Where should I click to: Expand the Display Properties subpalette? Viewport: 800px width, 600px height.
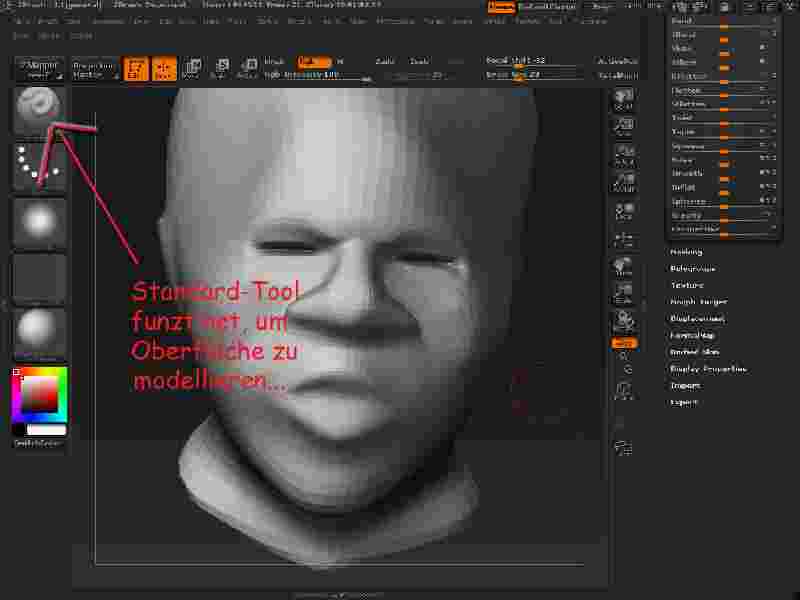tap(708, 368)
